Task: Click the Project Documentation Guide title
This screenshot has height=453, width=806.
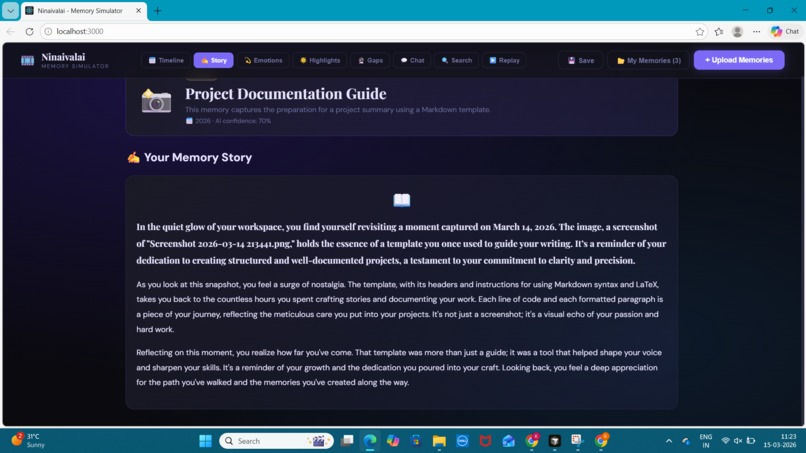Action: click(x=285, y=94)
